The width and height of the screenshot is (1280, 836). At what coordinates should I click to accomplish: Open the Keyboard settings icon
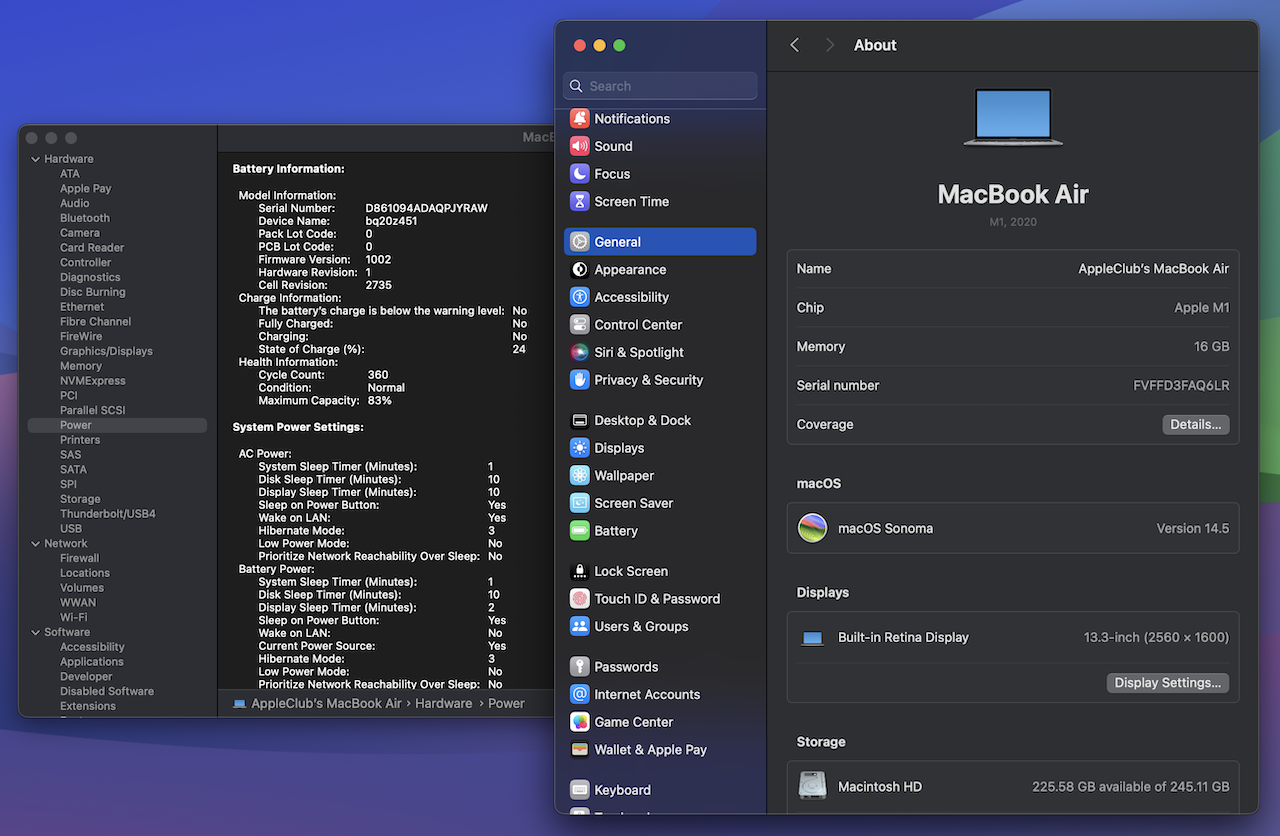click(580, 790)
